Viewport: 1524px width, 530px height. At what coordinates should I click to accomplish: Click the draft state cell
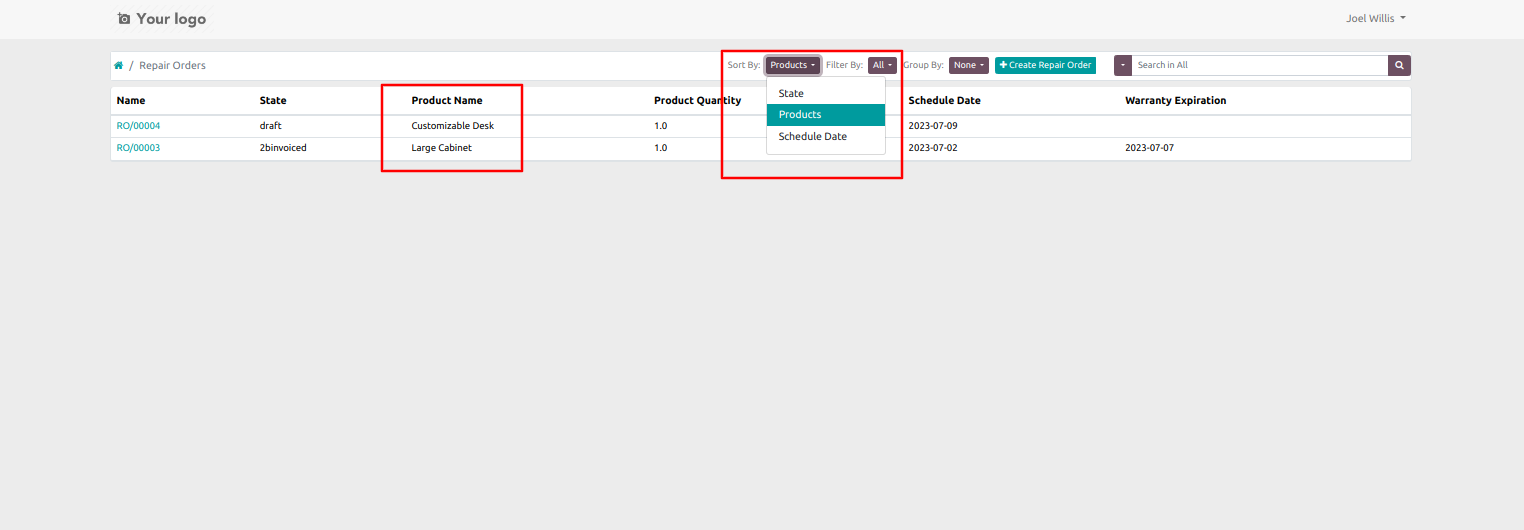271,126
